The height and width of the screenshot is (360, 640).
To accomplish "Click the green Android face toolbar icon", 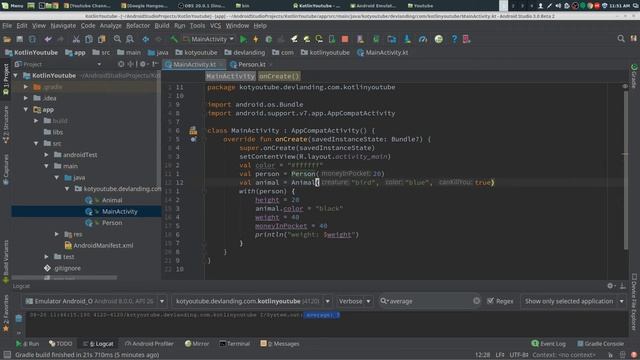I will click(439, 39).
